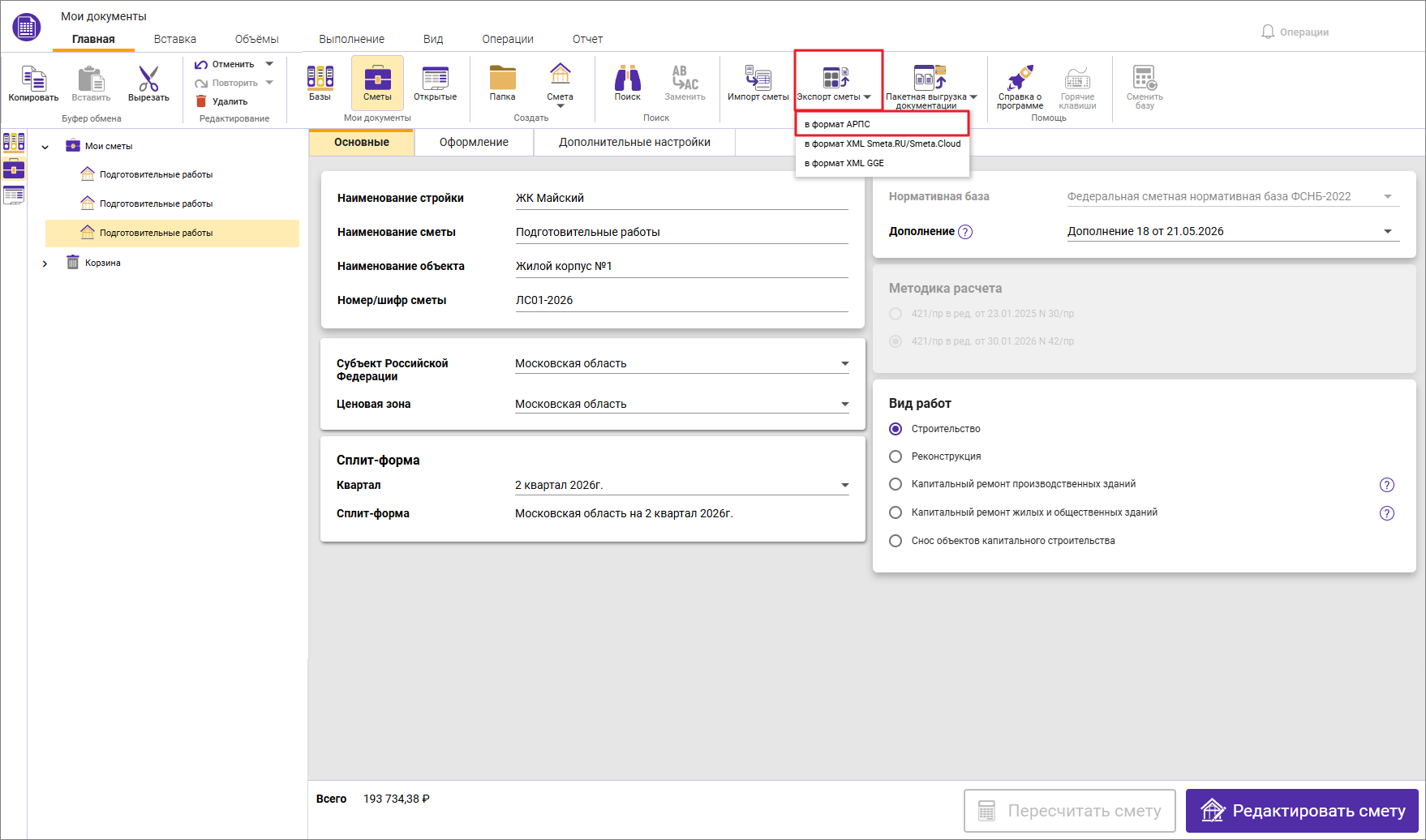The width and height of the screenshot is (1426, 840).
Task: Open the Ценовая зона dropdown
Action: pos(682,404)
